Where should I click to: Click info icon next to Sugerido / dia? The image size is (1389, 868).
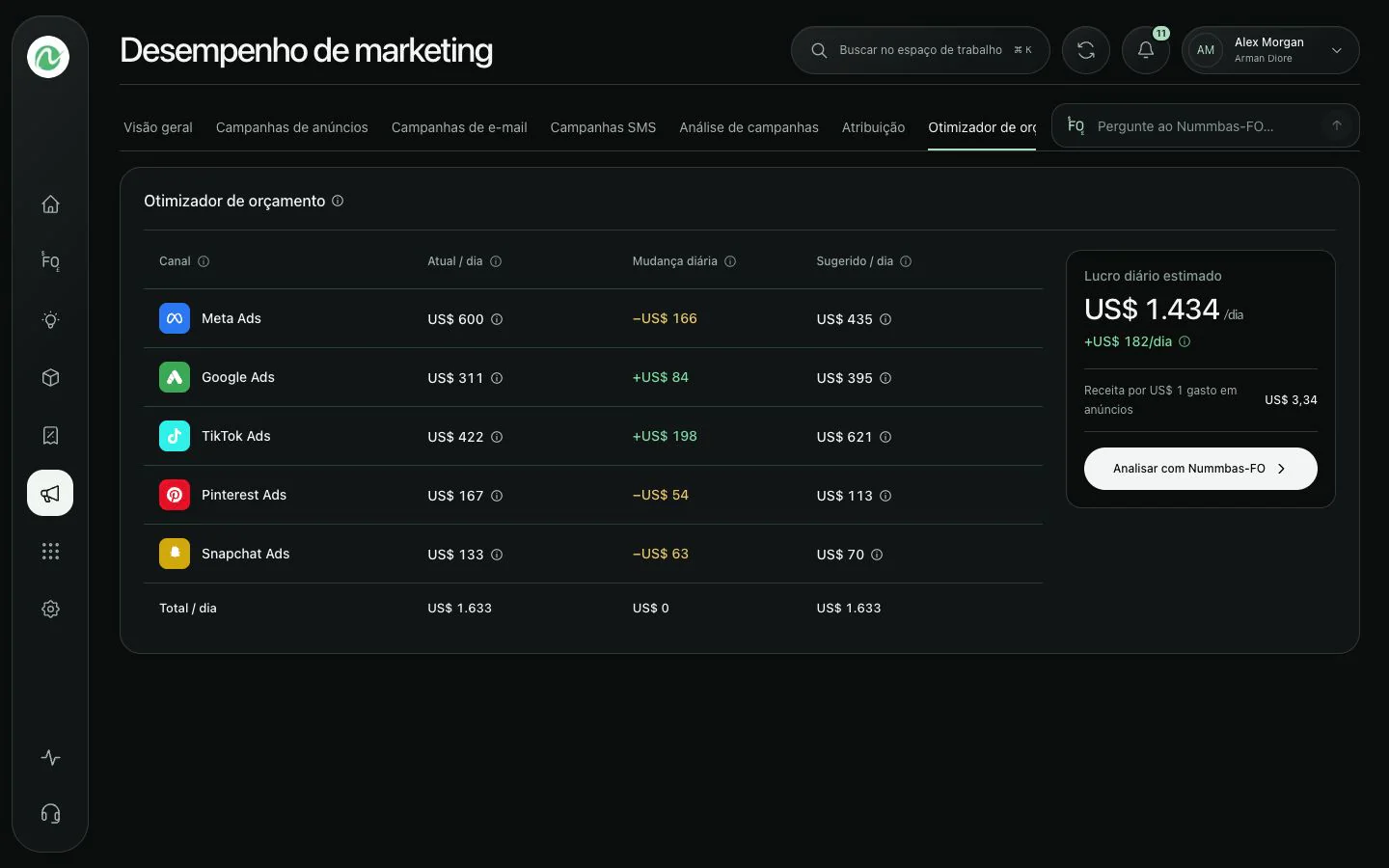coord(906,261)
